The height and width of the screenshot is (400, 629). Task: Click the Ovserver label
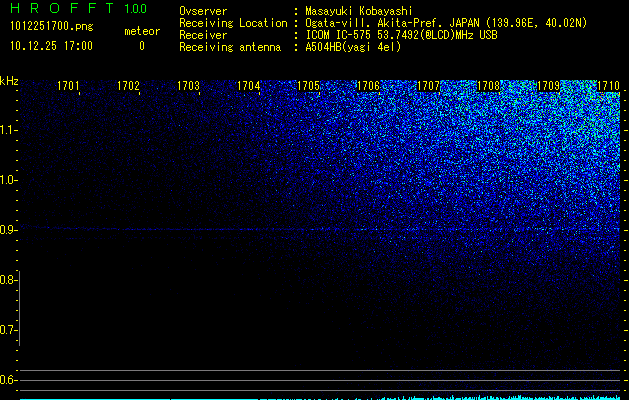tap(203, 11)
